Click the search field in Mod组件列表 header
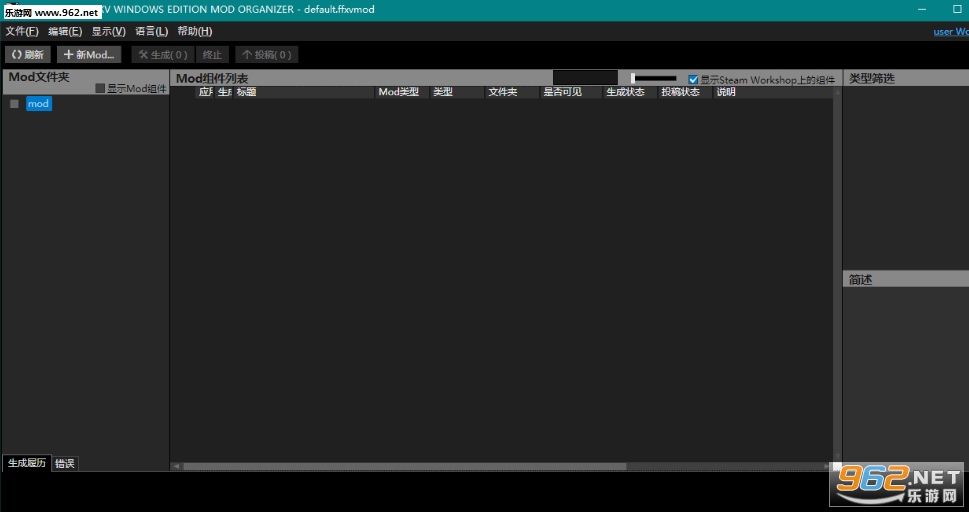 pos(585,78)
